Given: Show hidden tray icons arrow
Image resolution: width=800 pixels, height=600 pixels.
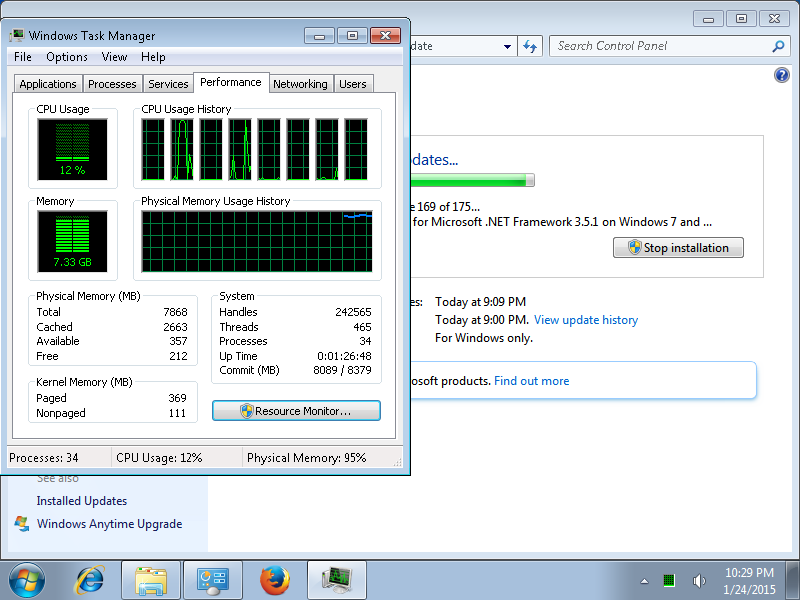Looking at the screenshot, I should (644, 581).
